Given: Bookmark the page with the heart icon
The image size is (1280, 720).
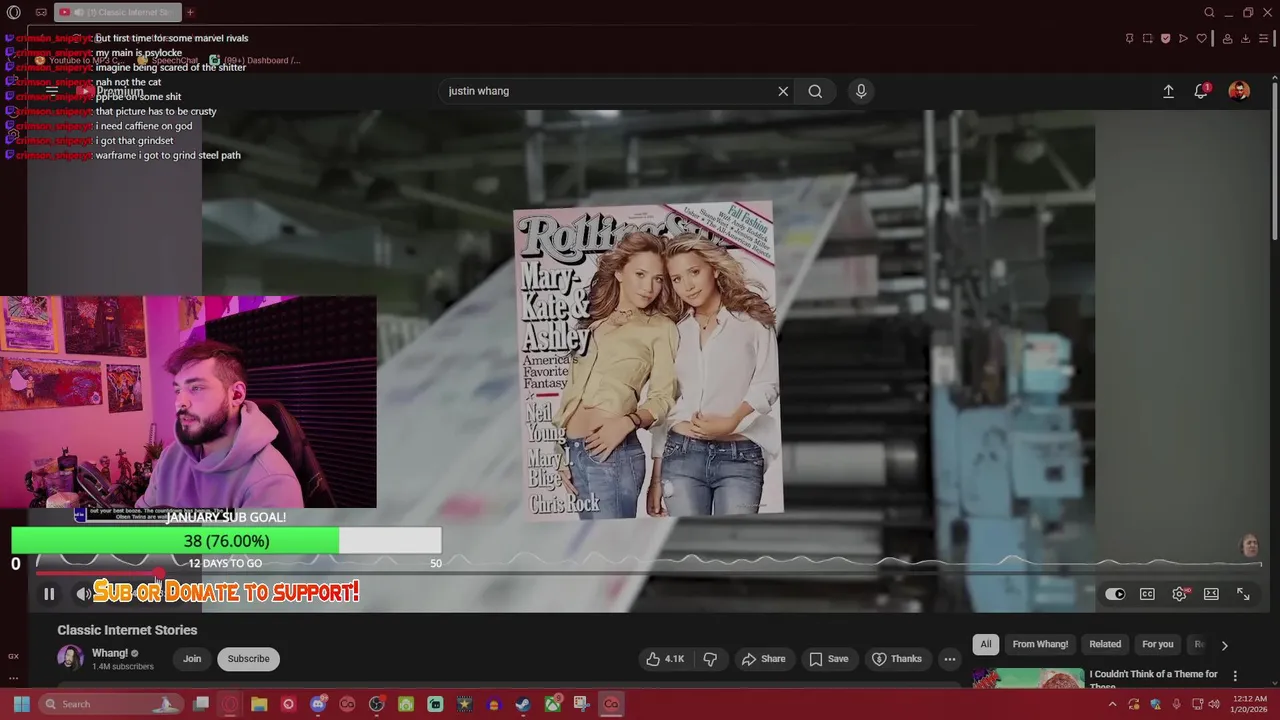Looking at the screenshot, I should (1202, 39).
